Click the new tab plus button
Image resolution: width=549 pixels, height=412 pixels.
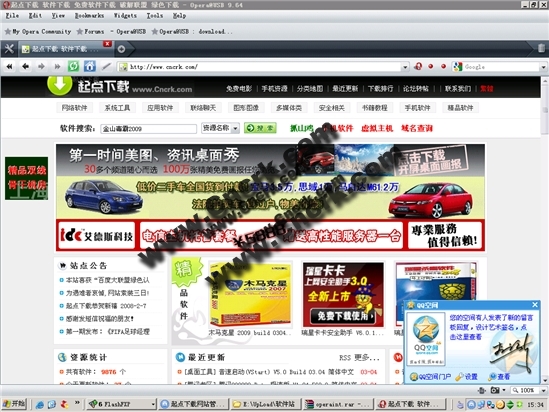[121, 49]
